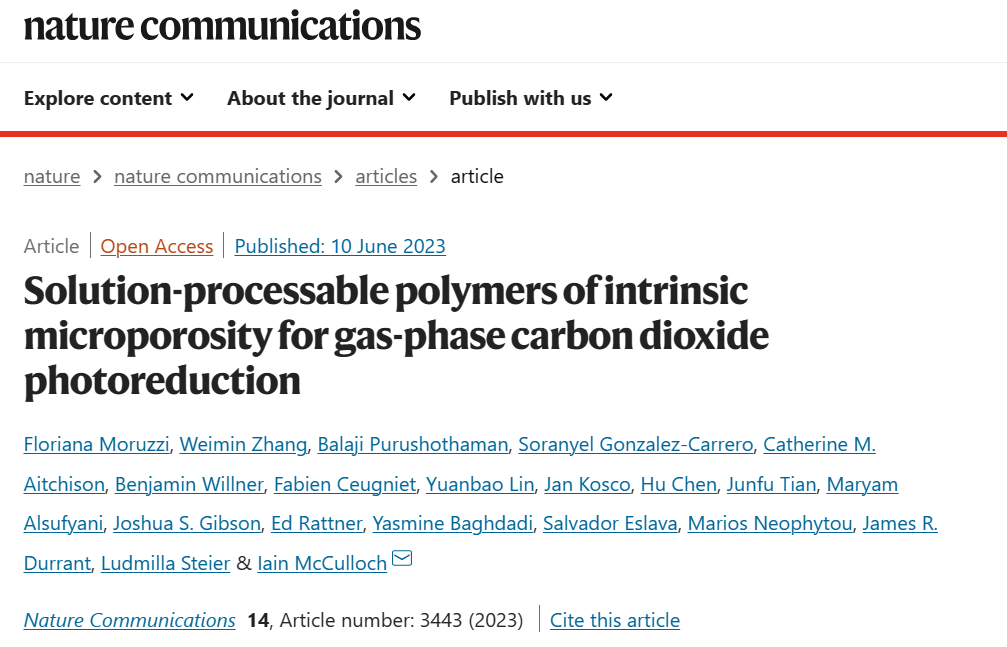View author Floriana Moruzzi
The image size is (1007, 647).
tap(96, 445)
